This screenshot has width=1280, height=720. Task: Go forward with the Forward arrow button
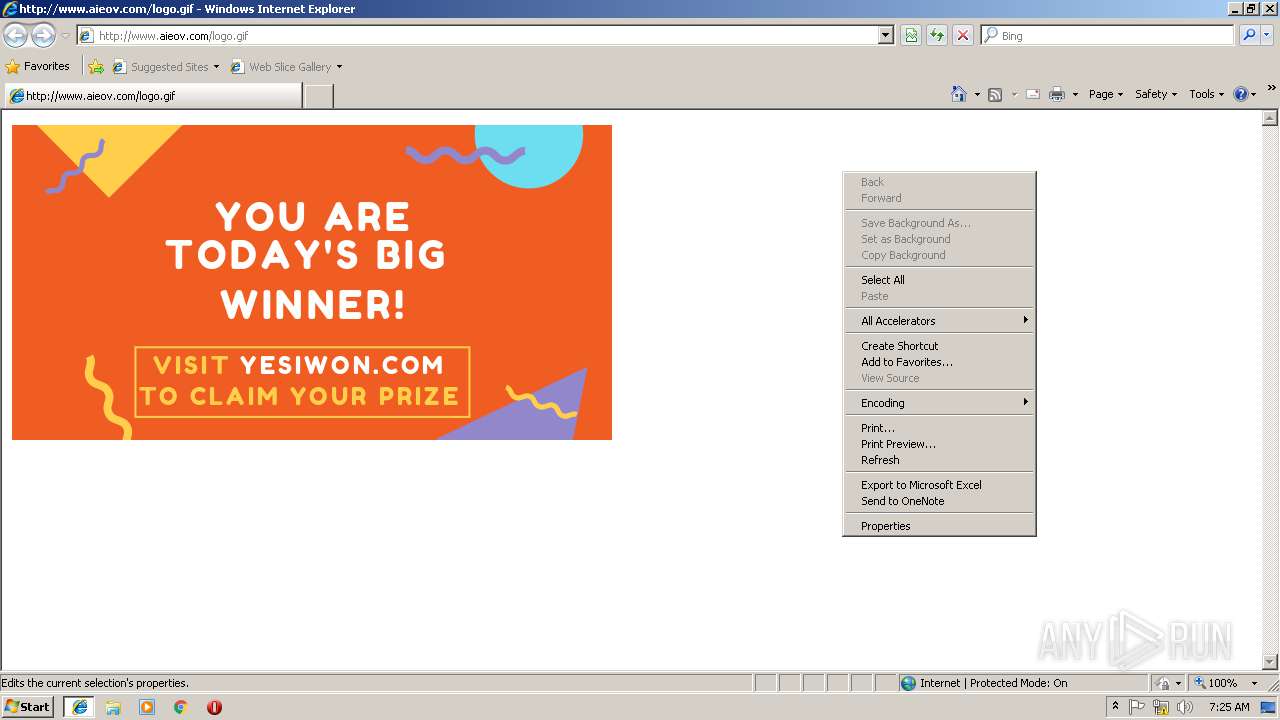(43, 35)
